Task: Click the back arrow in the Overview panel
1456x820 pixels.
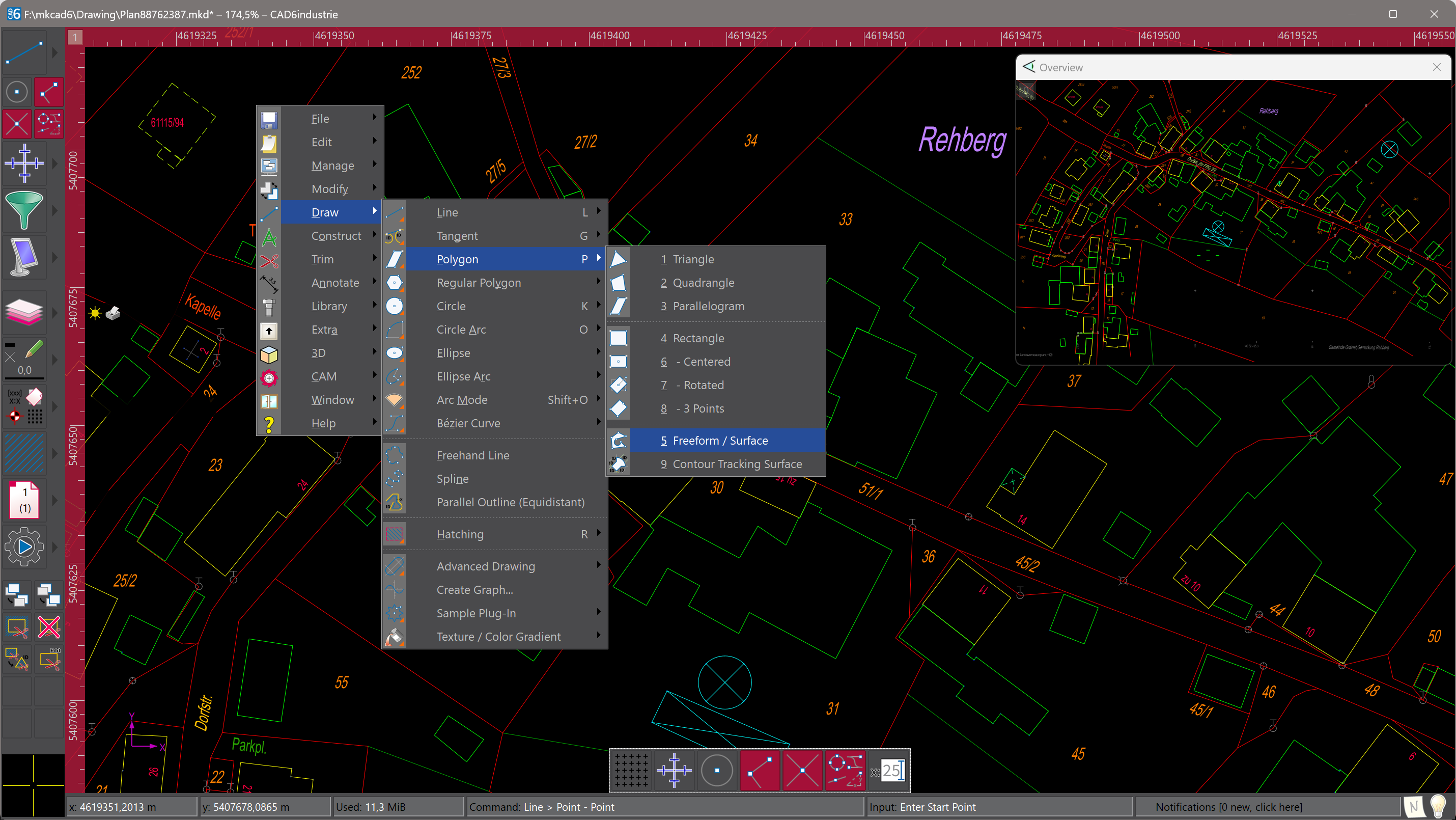Action: coord(1029,67)
